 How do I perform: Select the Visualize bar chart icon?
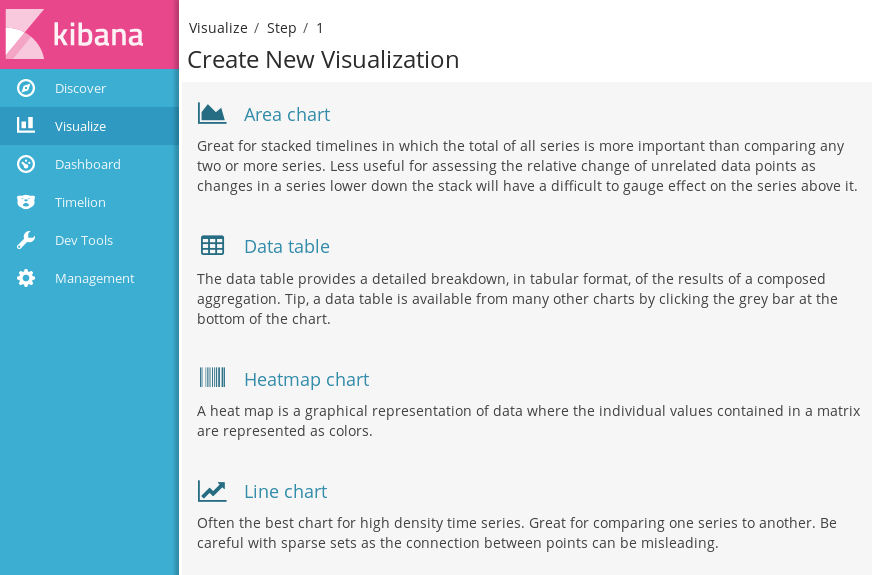pos(26,125)
